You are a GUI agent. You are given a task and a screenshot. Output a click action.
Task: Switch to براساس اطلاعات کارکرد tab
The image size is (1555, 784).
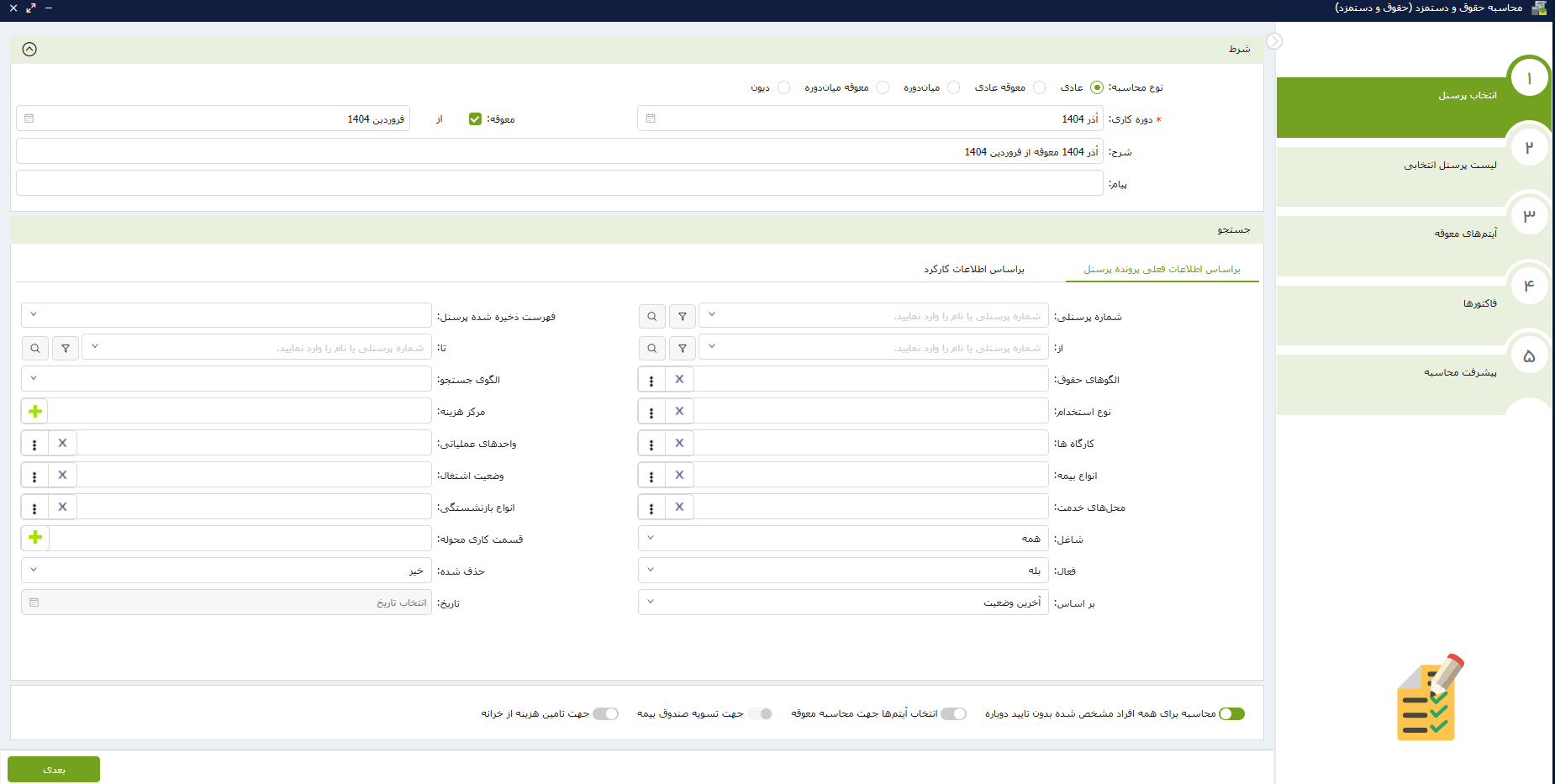point(974,269)
